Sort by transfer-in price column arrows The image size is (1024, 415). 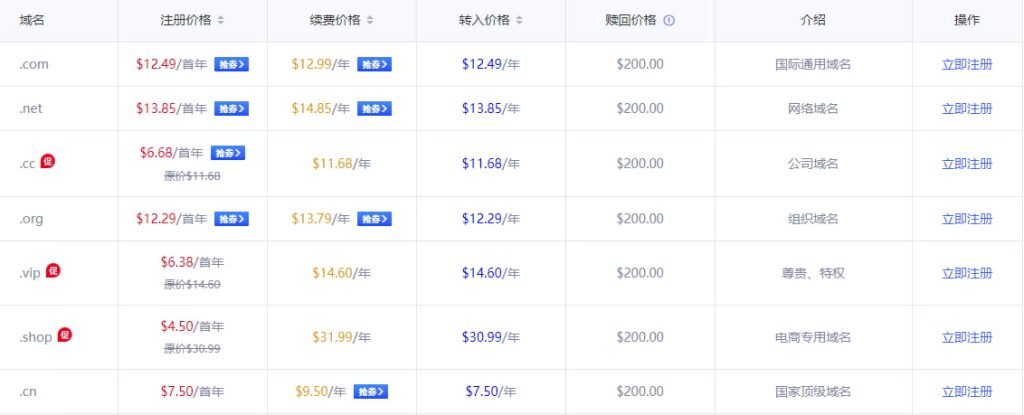(519, 21)
